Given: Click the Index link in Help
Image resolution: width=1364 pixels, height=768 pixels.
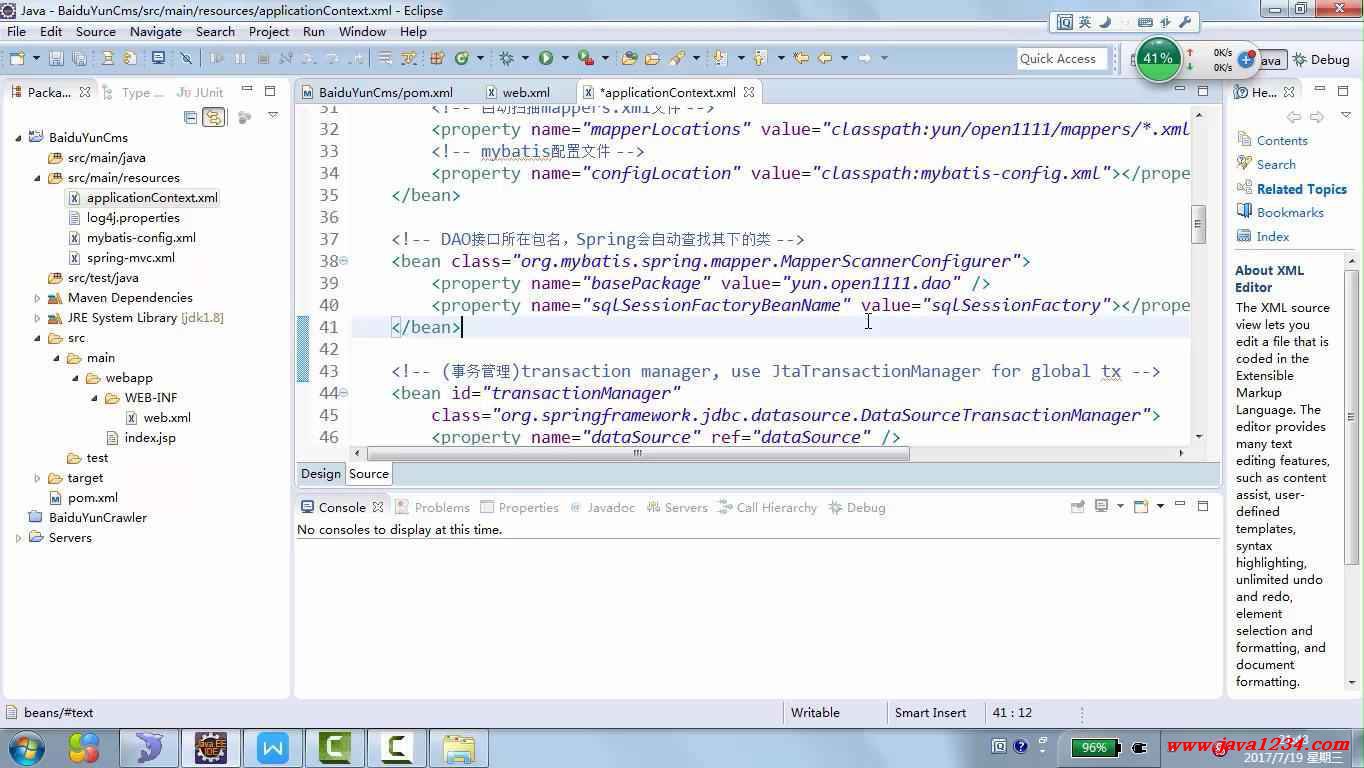Looking at the screenshot, I should point(1273,237).
